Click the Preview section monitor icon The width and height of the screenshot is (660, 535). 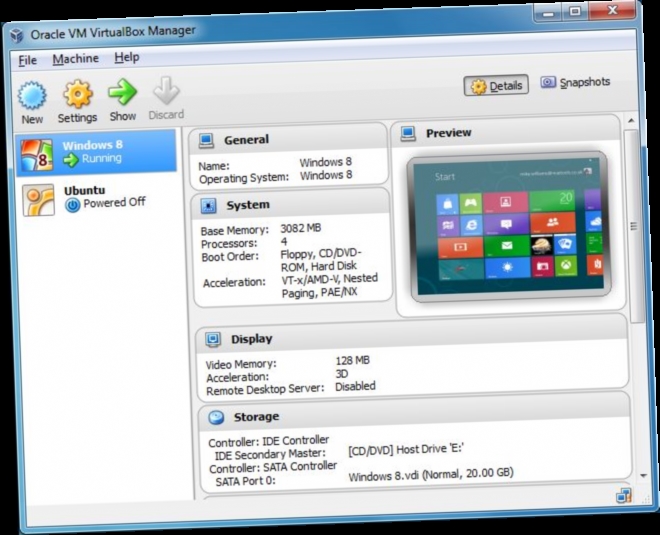click(408, 134)
